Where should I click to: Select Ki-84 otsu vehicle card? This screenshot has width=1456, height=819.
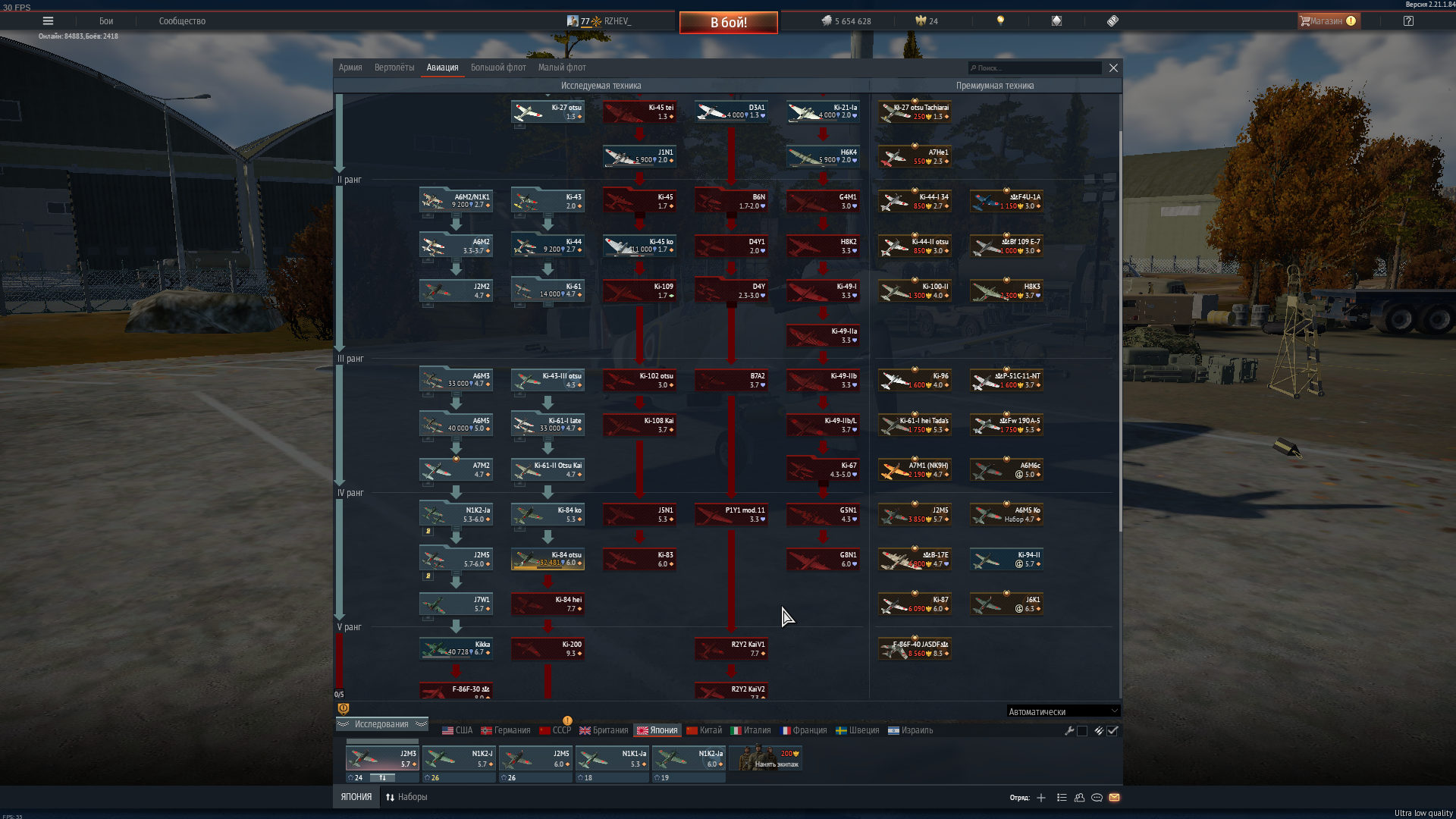click(548, 560)
